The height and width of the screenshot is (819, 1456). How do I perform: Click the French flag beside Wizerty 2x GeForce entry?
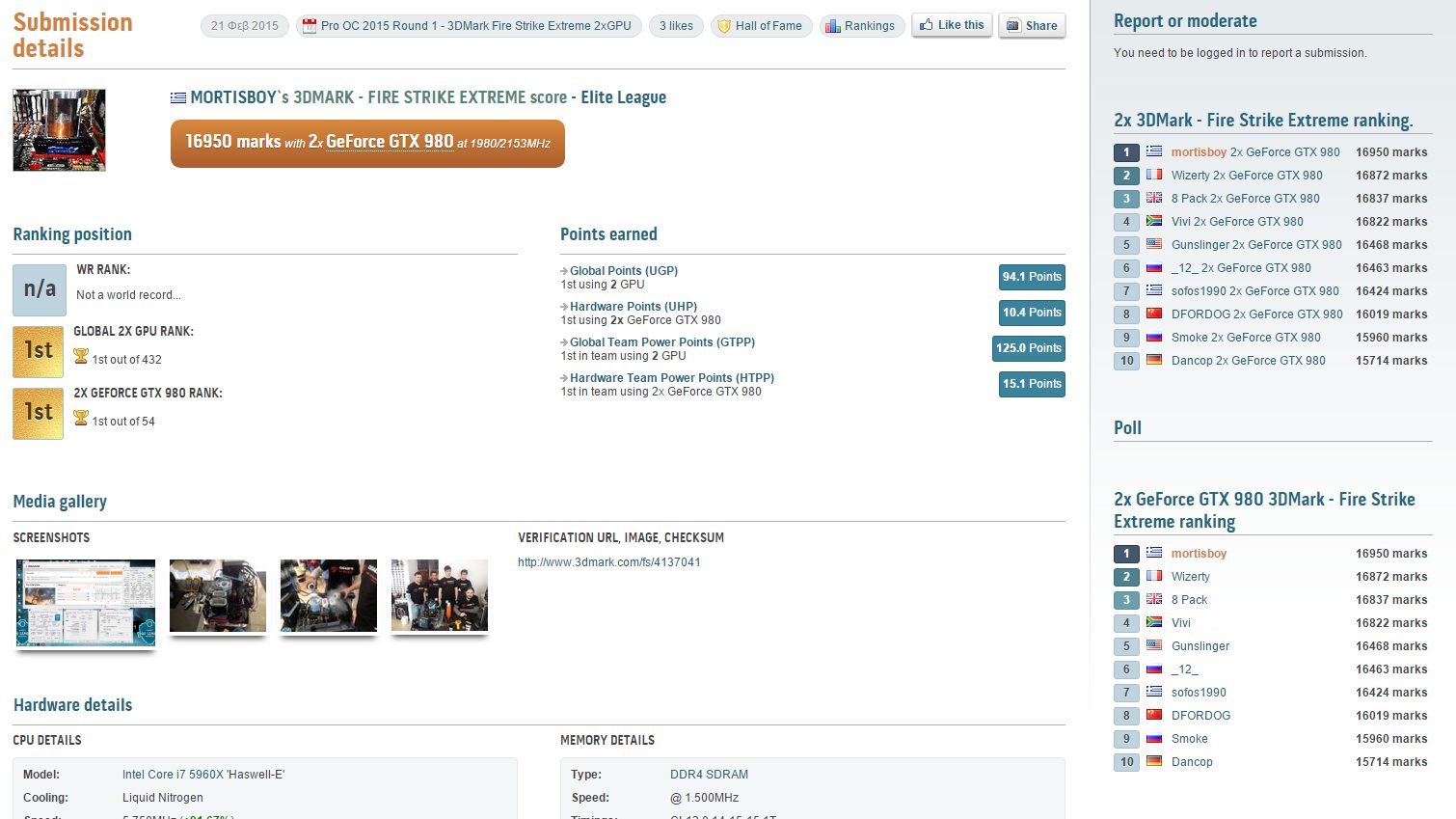1154,175
